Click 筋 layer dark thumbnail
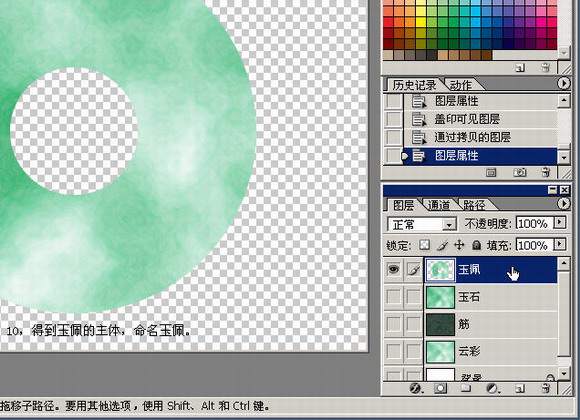Screen dimensions: 580x420 tap(441, 325)
